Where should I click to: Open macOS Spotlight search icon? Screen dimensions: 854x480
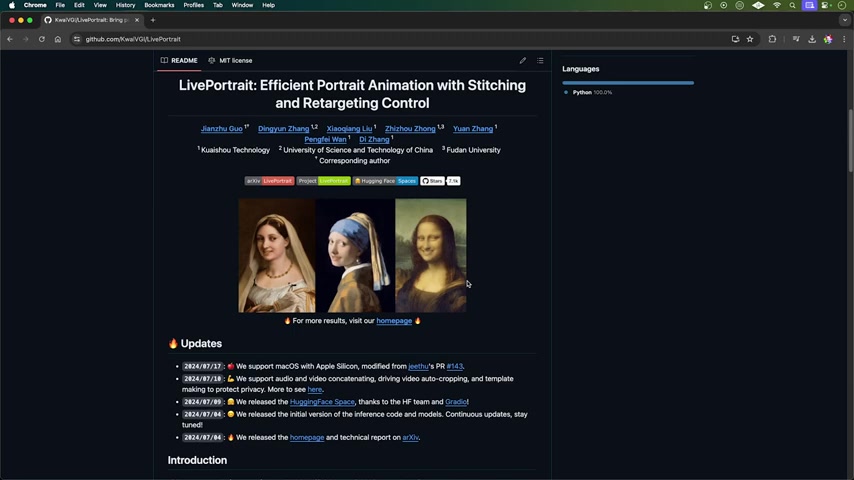[x=792, y=5]
